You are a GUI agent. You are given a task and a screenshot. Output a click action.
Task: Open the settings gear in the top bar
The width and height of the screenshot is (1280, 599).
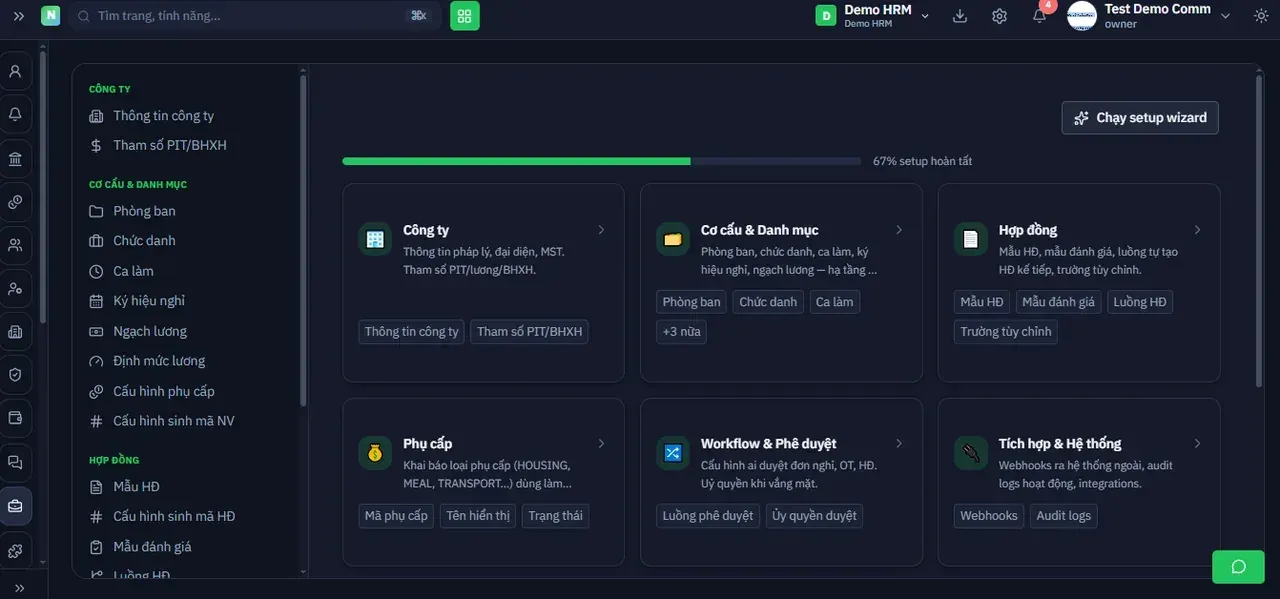click(999, 16)
